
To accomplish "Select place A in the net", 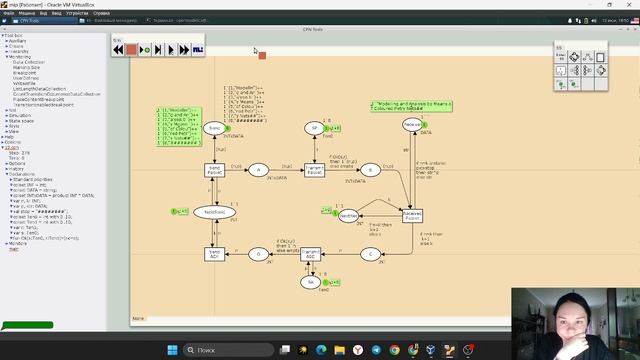I will click(x=258, y=170).
